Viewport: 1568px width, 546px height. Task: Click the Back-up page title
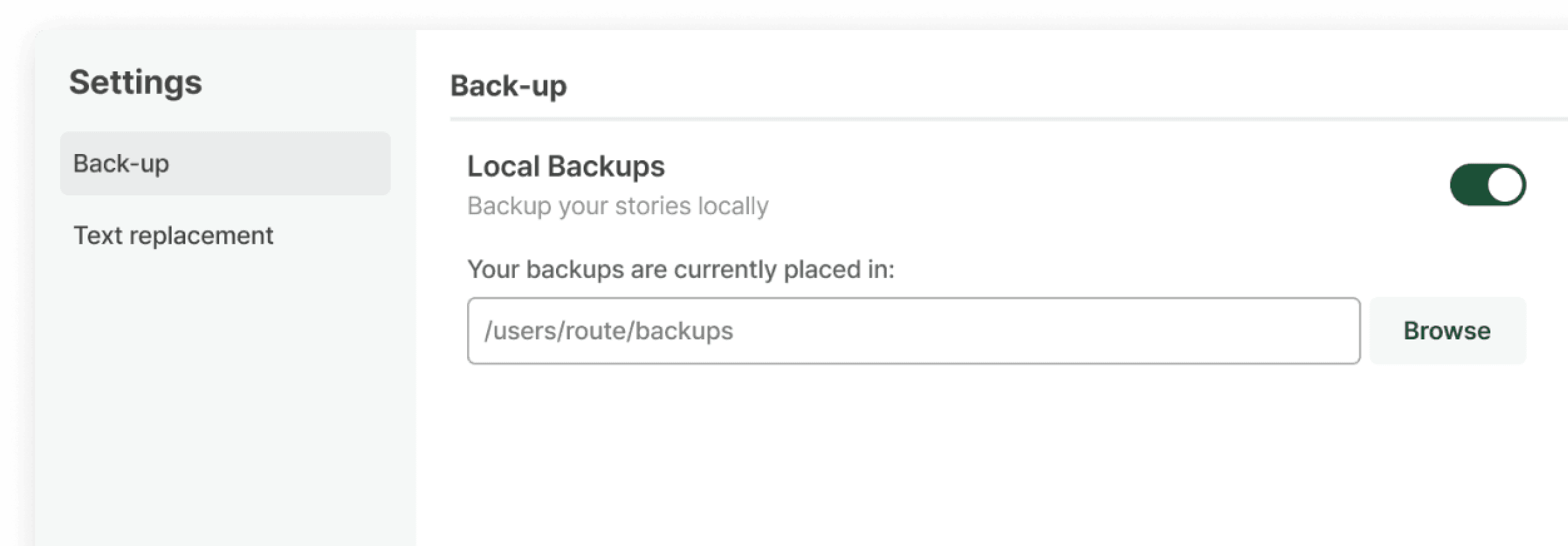(x=508, y=86)
